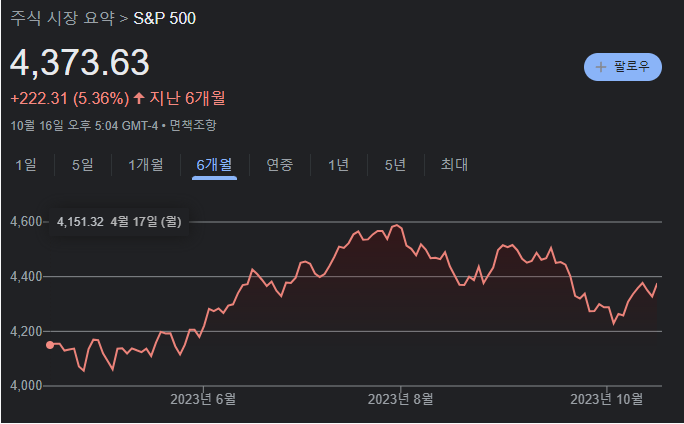Switch to the 5년 range tab

click(395, 165)
